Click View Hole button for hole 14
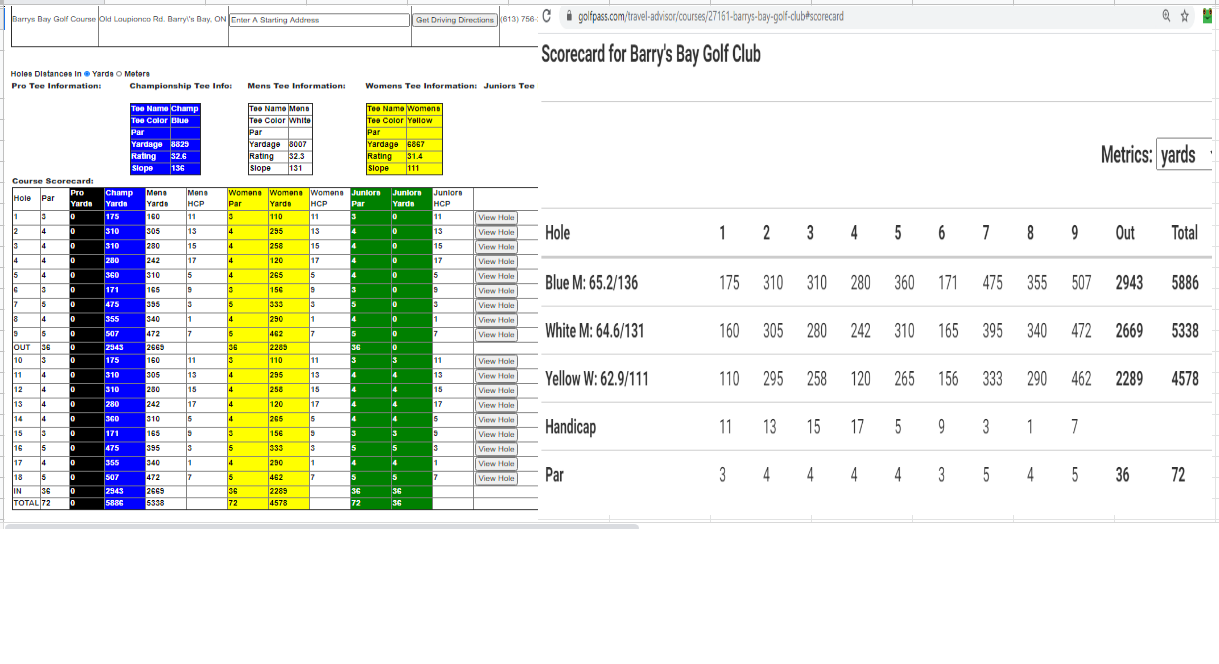The width and height of the screenshot is (1219, 664). (x=496, y=419)
